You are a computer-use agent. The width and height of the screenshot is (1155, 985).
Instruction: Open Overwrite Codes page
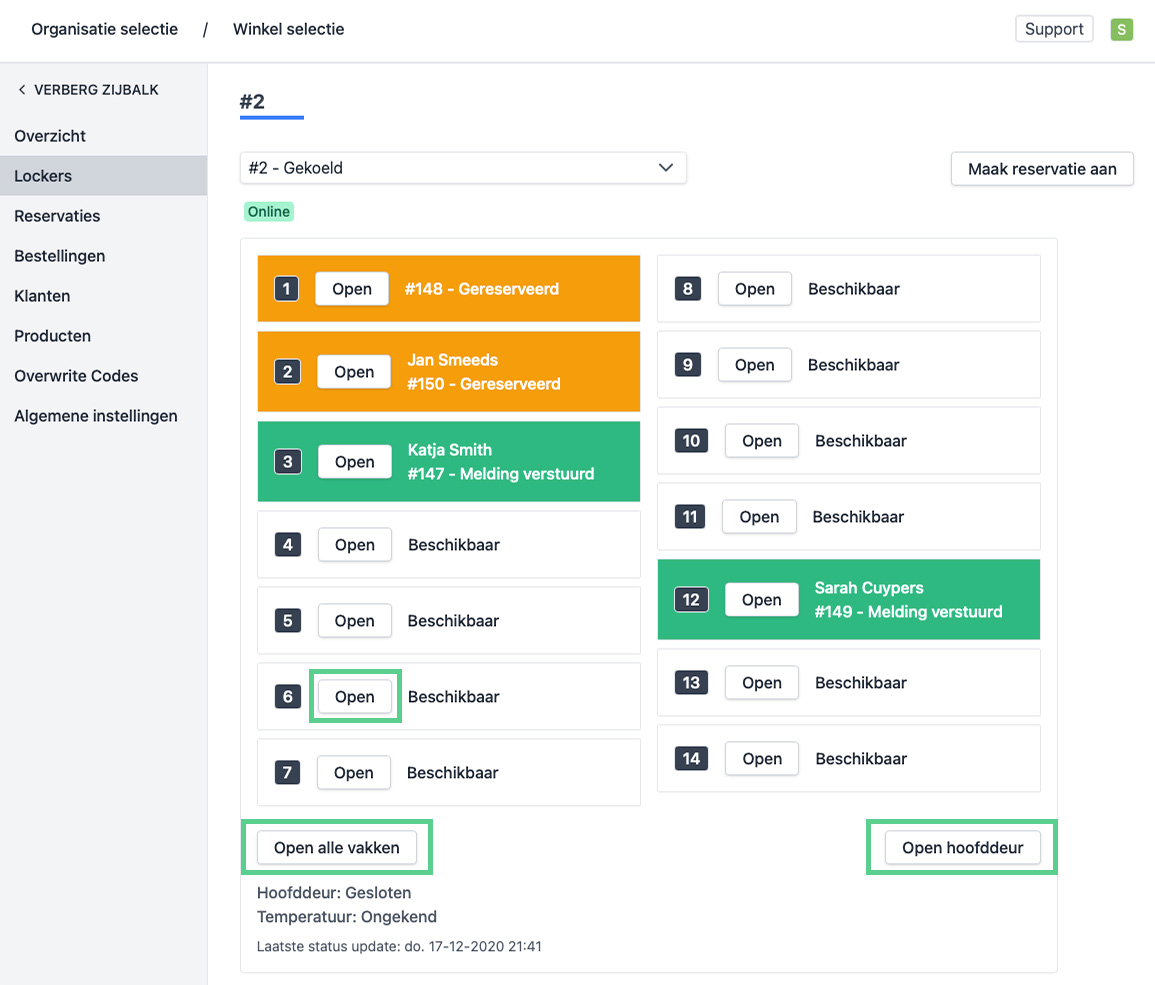click(76, 376)
